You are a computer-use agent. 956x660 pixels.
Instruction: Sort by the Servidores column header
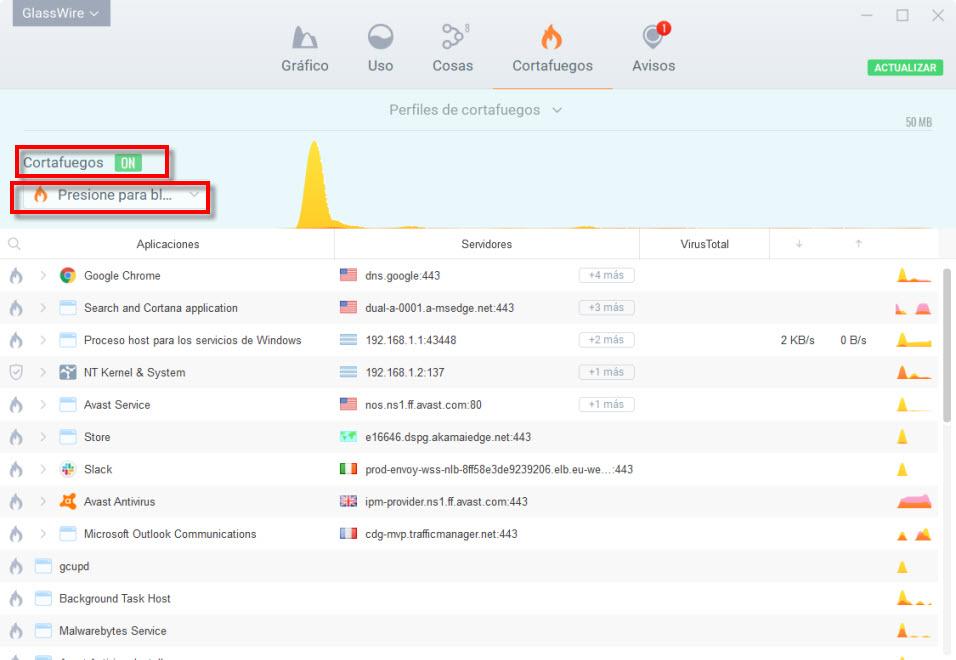[x=487, y=244]
